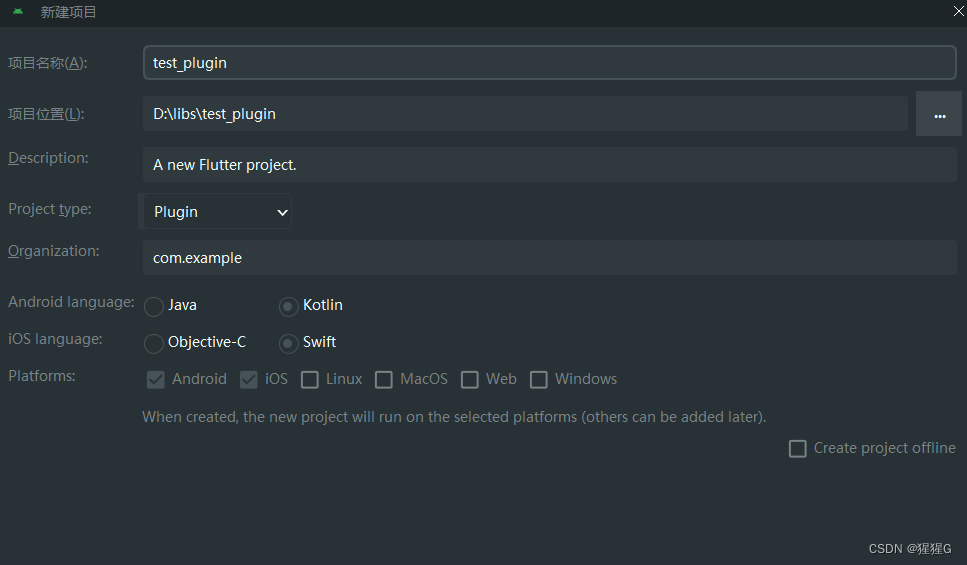Choose Swift for iOS language
This screenshot has width=967, height=565.
click(288, 343)
